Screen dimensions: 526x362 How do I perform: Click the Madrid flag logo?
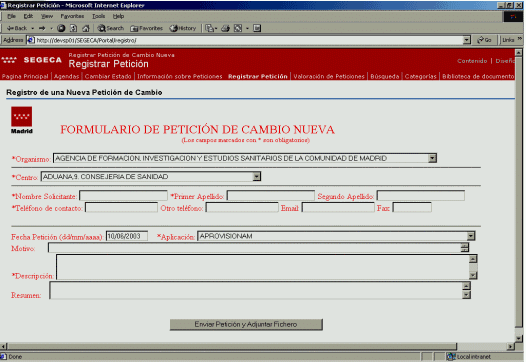tap(21, 120)
